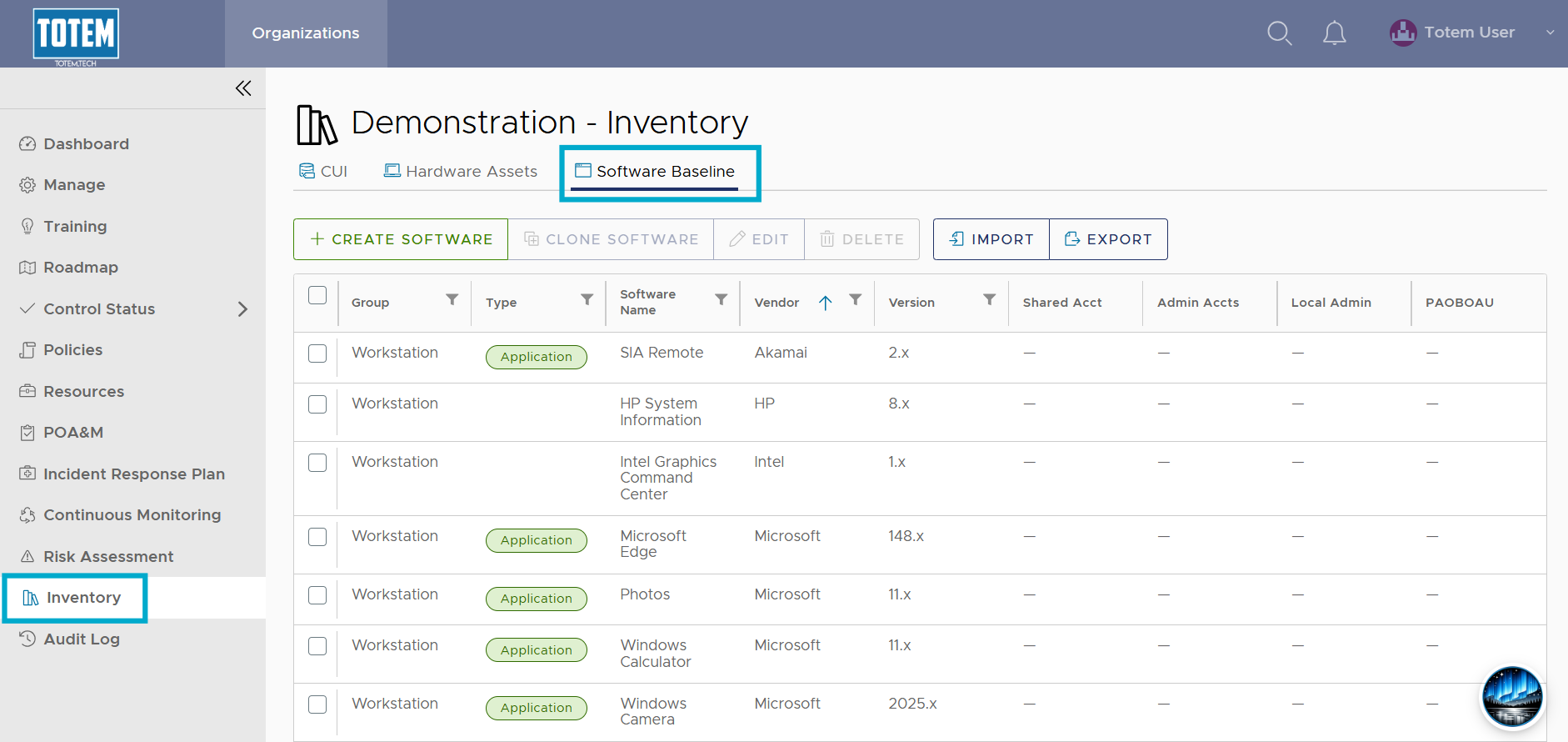Click the Dashboard gauge icon
Image resolution: width=1568 pixels, height=742 pixels.
point(27,144)
